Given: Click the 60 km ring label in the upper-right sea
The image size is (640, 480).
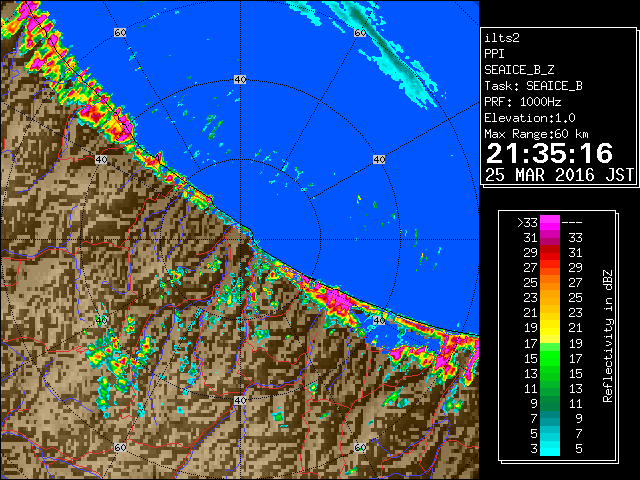Looking at the screenshot, I should click(x=360, y=32).
